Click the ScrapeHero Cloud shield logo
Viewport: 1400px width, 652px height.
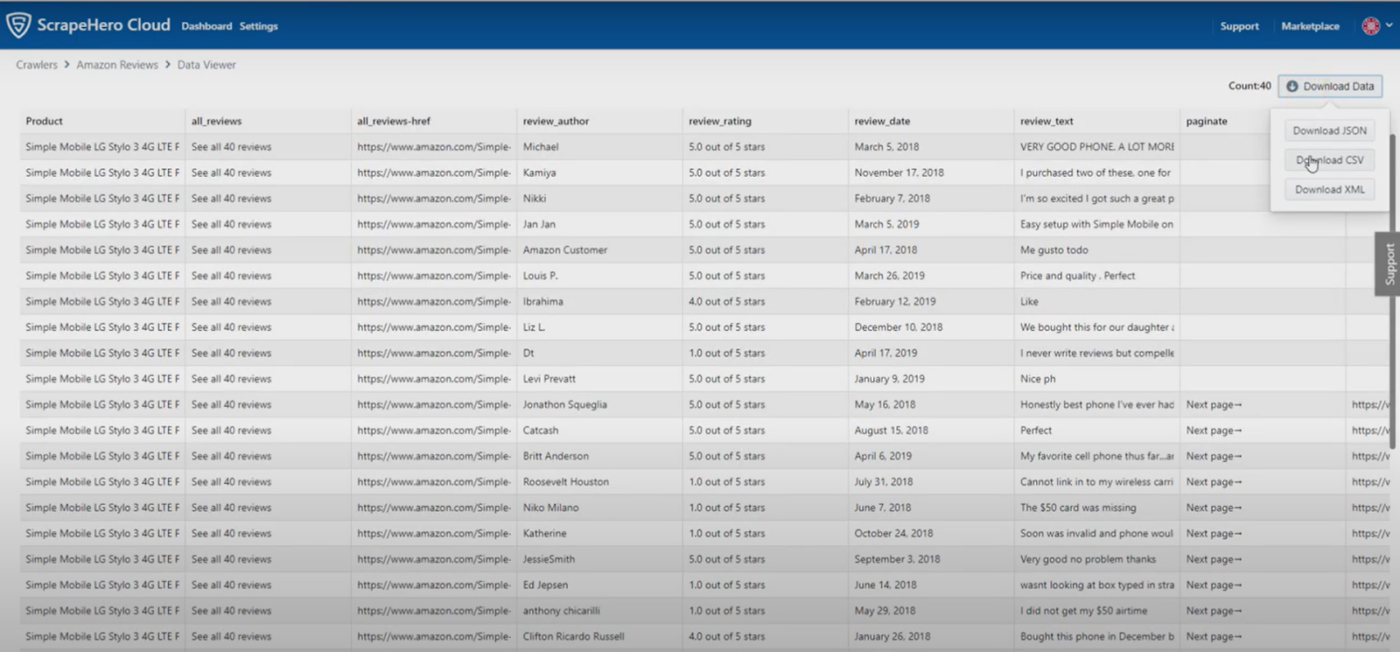click(20, 25)
